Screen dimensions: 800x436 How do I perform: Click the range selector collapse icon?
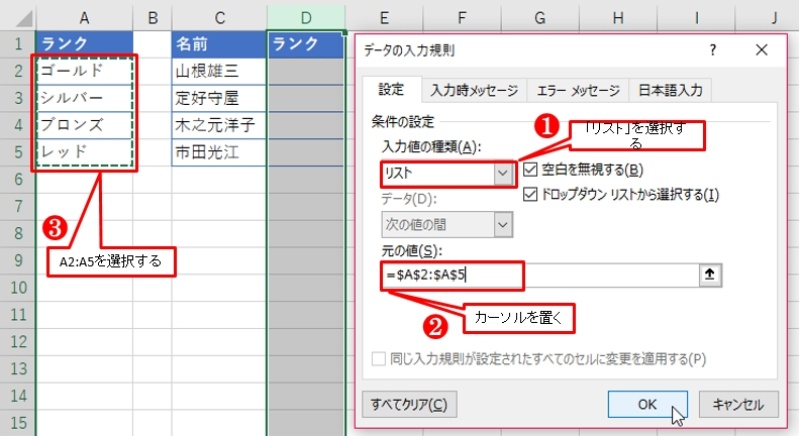713,274
